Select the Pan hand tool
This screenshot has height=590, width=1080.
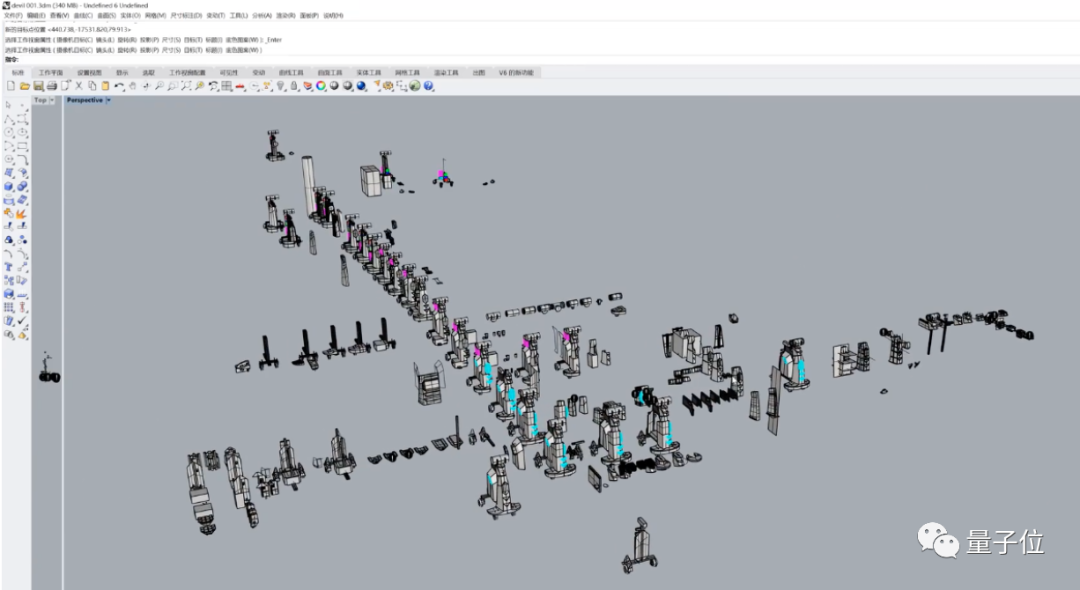coord(132,86)
